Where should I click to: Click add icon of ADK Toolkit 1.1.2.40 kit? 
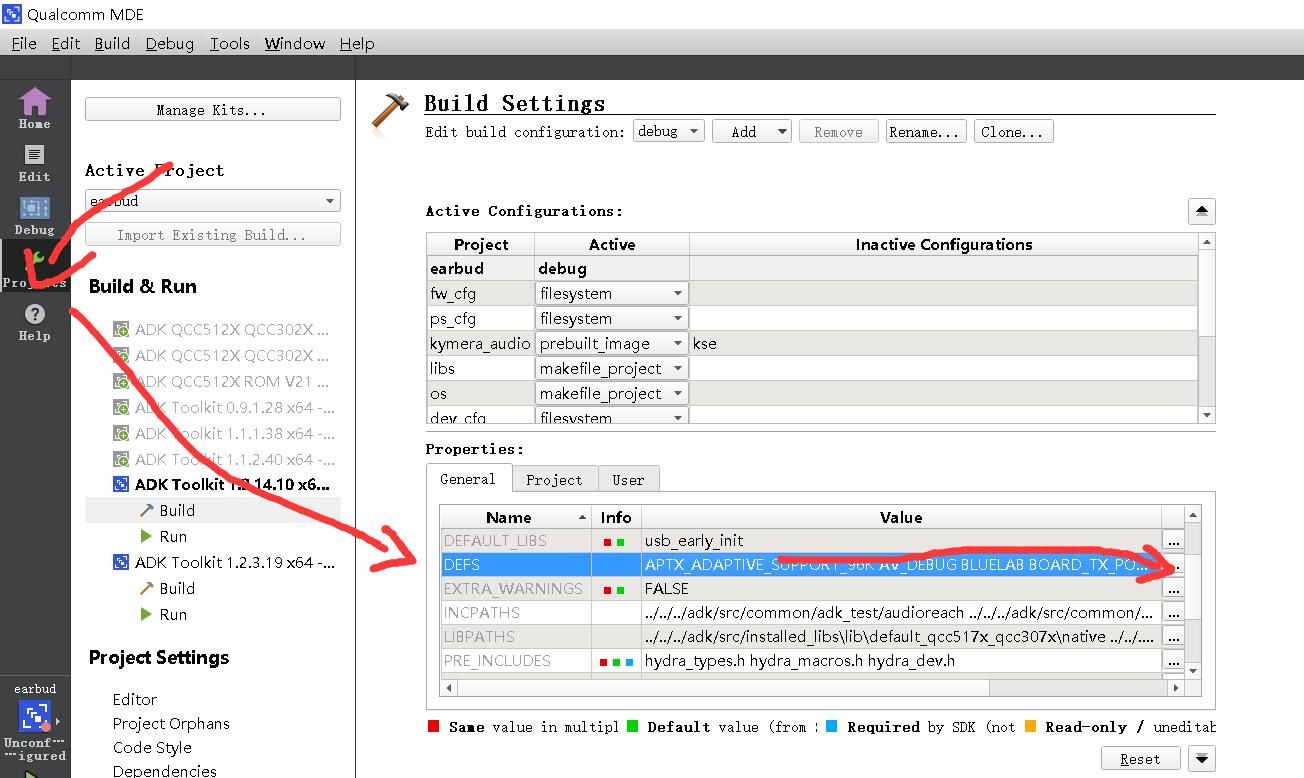click(x=121, y=460)
